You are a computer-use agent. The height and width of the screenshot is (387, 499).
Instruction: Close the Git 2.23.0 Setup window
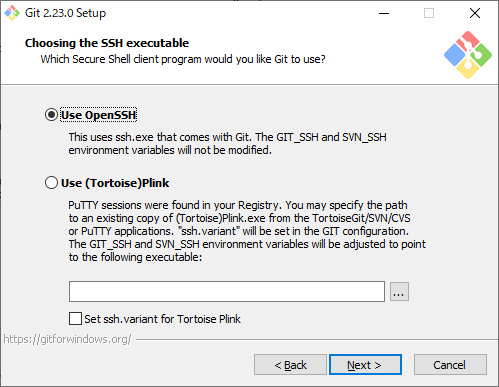[475, 13]
